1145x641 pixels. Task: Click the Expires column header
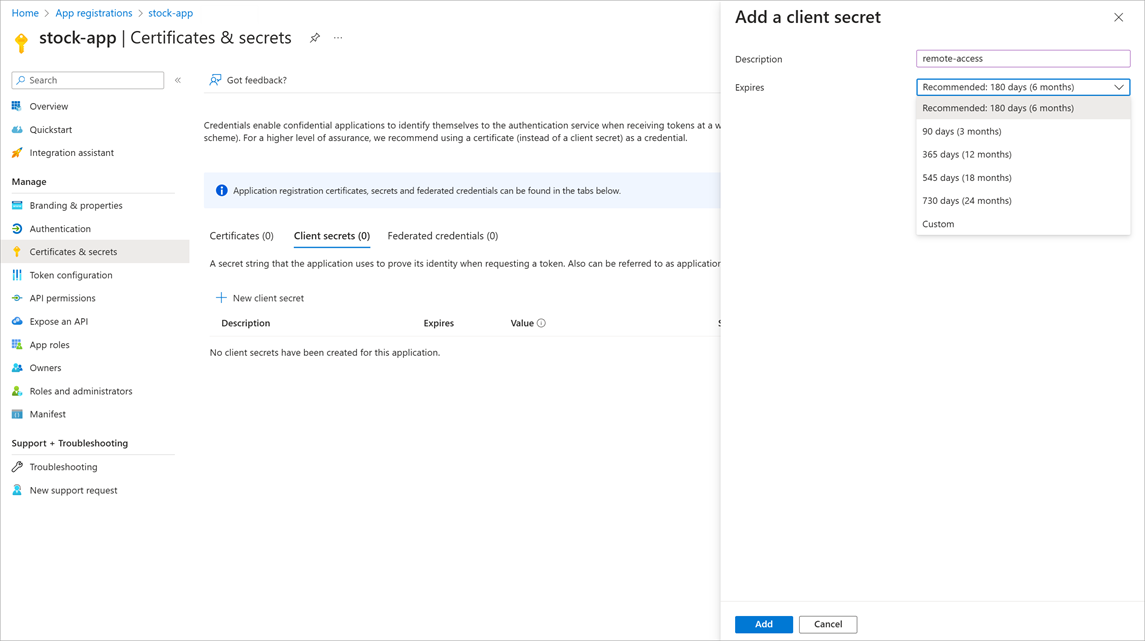pyautogui.click(x=438, y=323)
